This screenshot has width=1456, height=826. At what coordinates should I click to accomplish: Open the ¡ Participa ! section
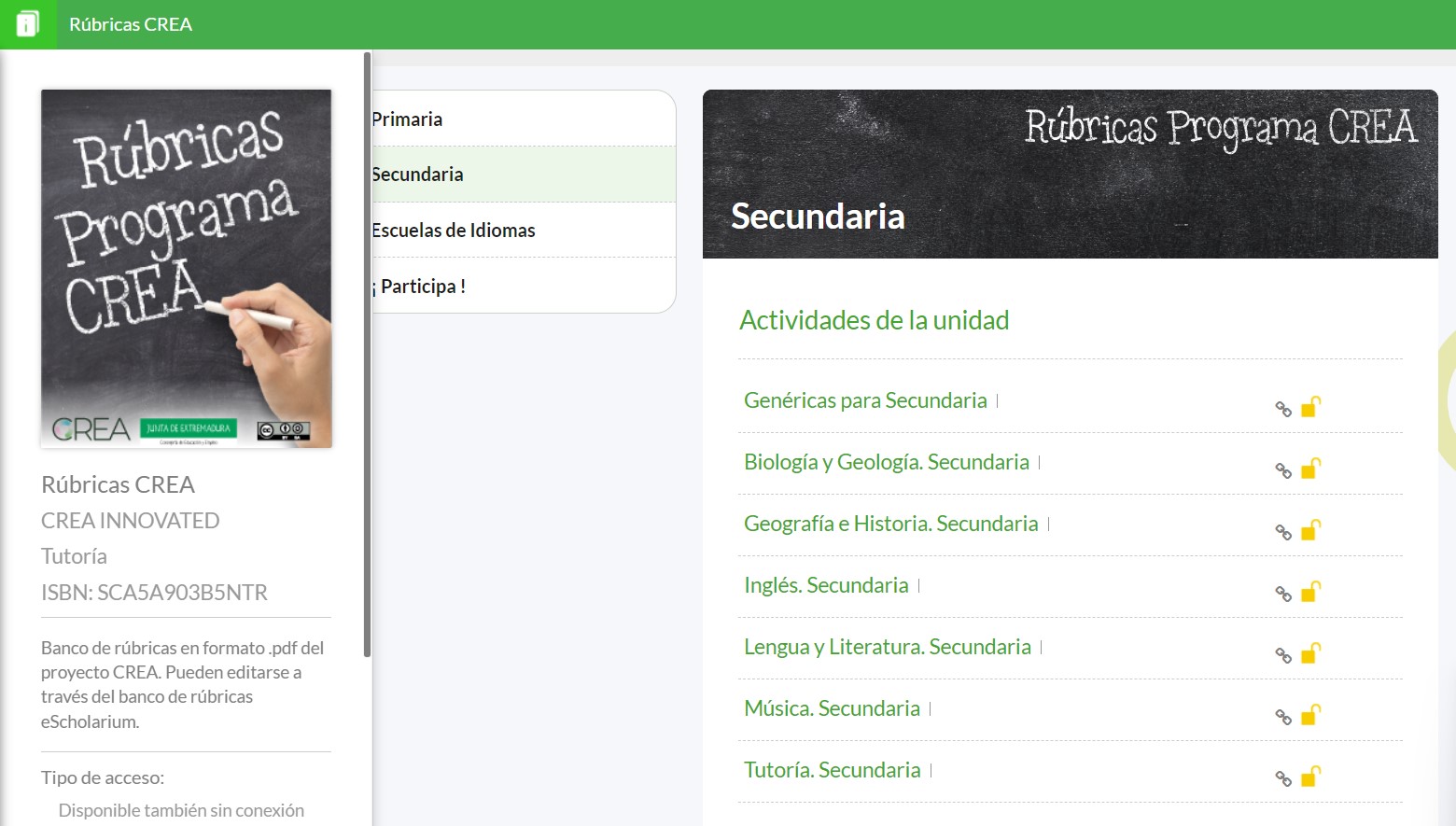tap(523, 286)
